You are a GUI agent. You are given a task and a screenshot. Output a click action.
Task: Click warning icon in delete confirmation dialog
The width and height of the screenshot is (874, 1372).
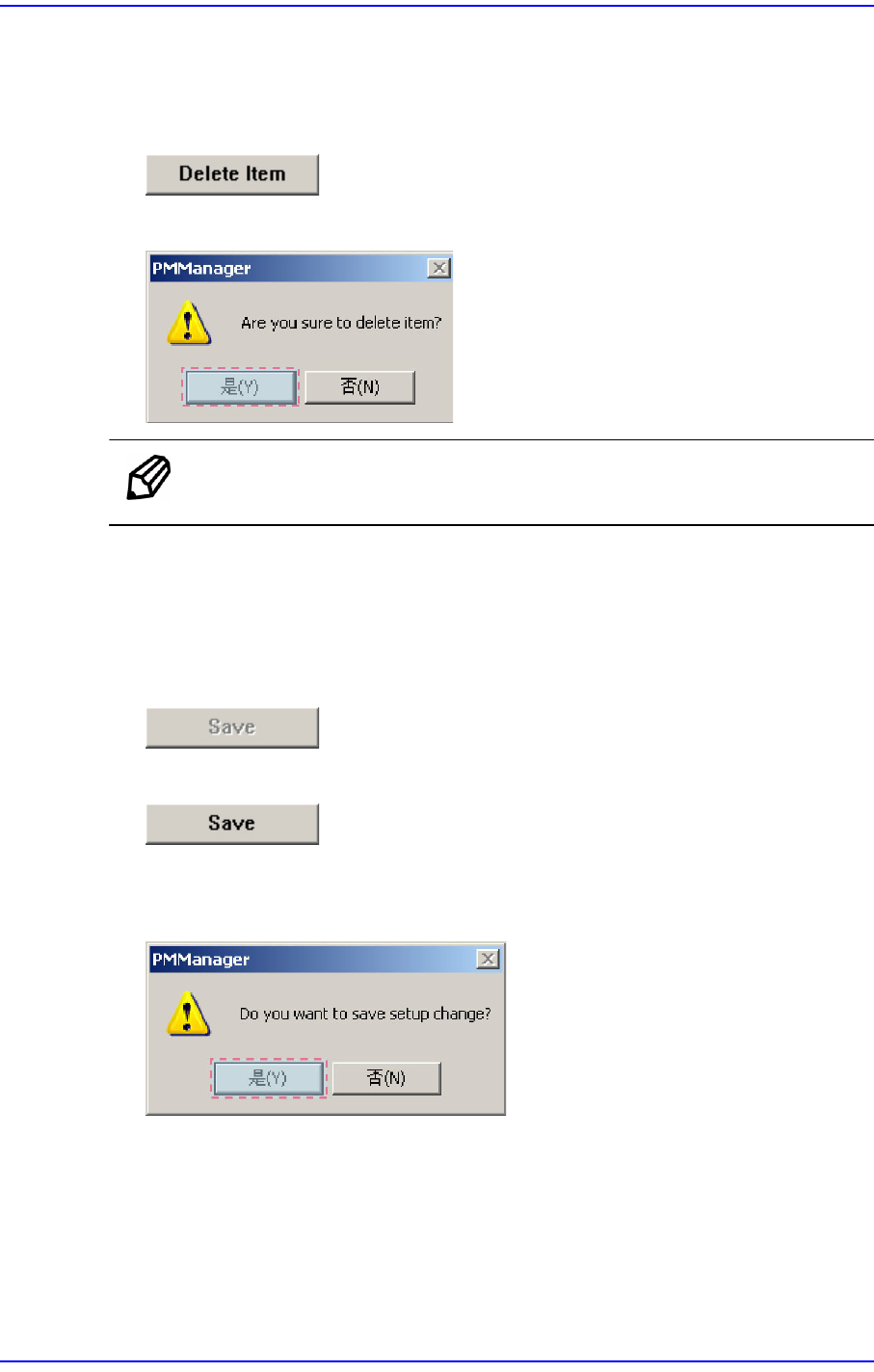pos(189,324)
